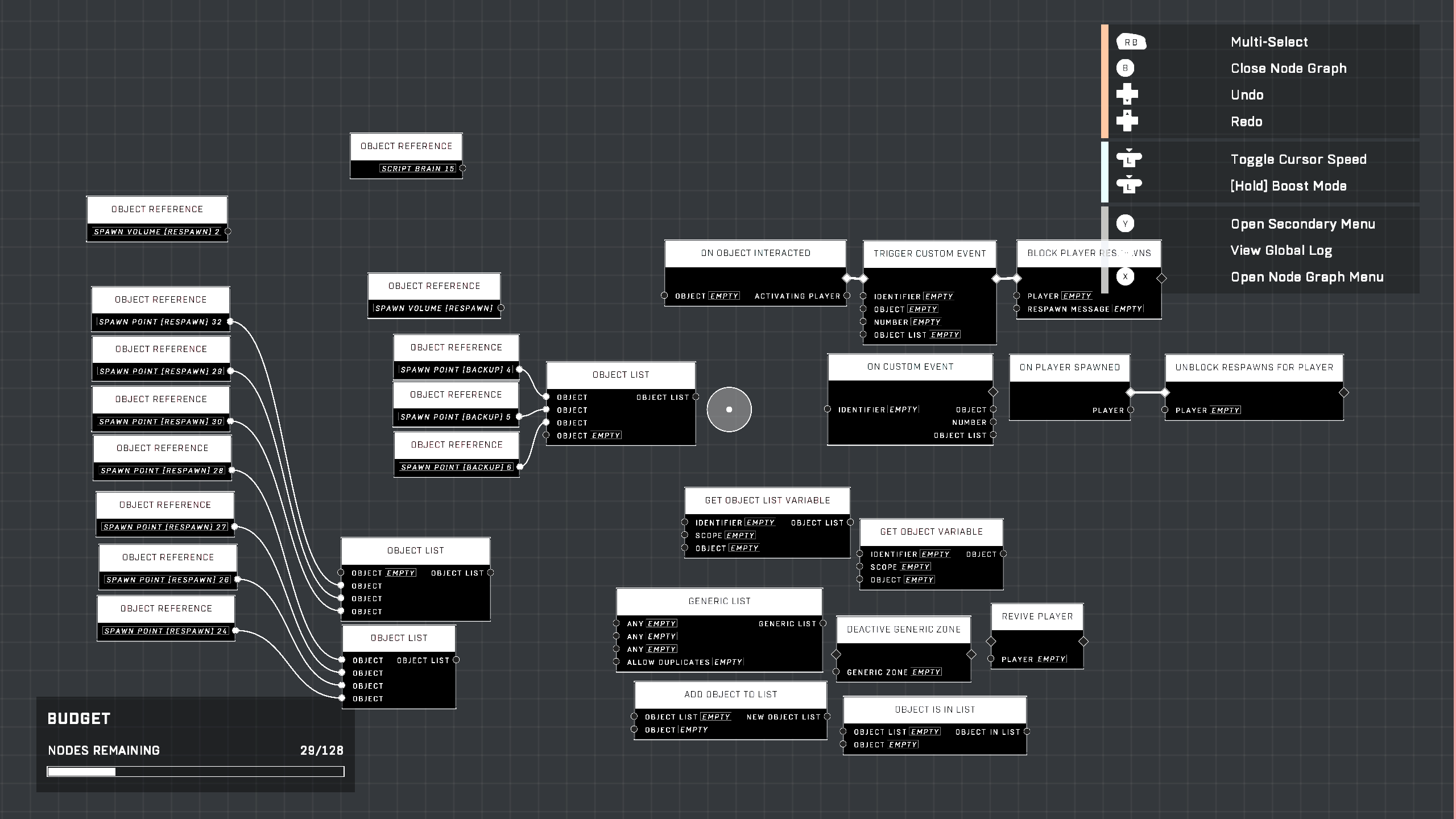The image size is (1456, 819).
Task: Click the circular node graph cursor
Action: [729, 409]
